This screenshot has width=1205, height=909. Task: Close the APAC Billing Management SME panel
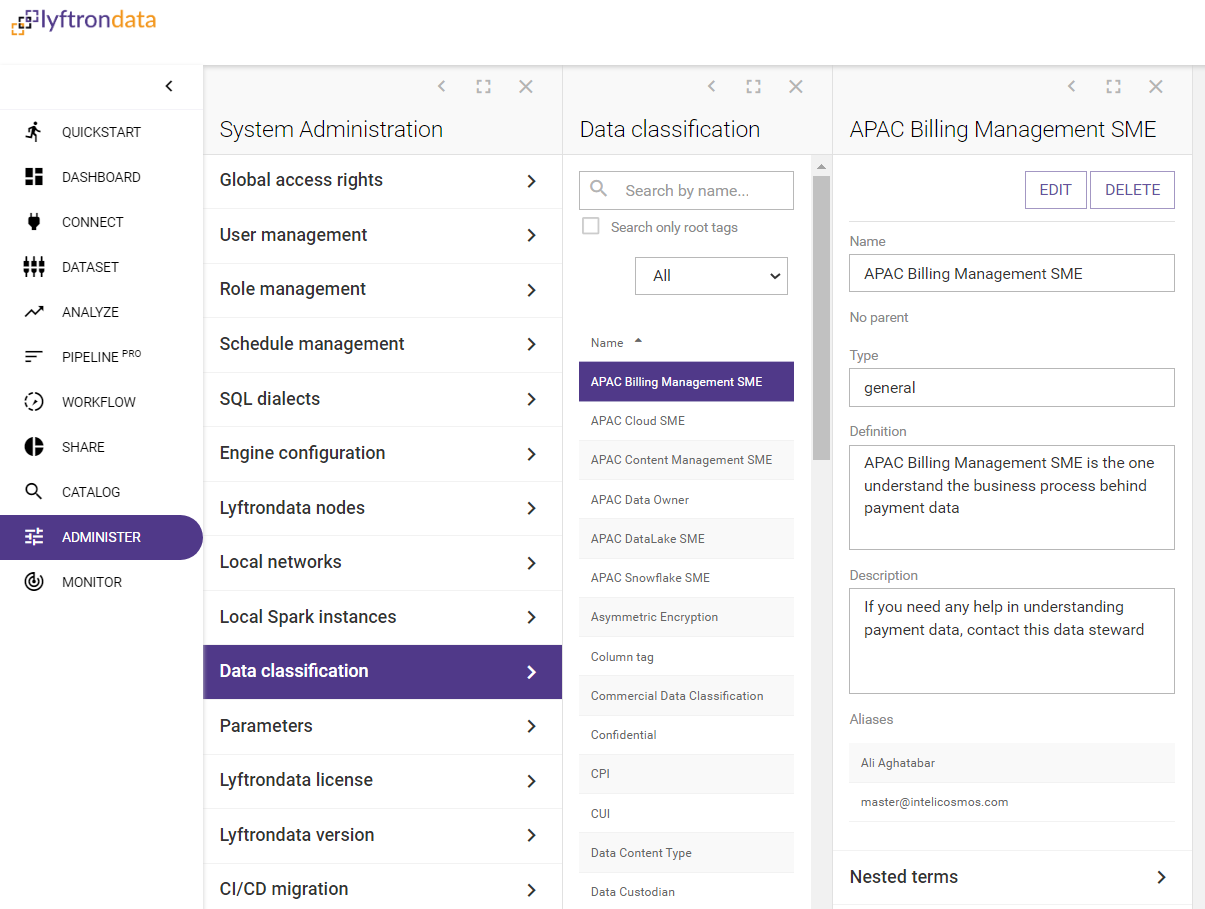(1156, 87)
